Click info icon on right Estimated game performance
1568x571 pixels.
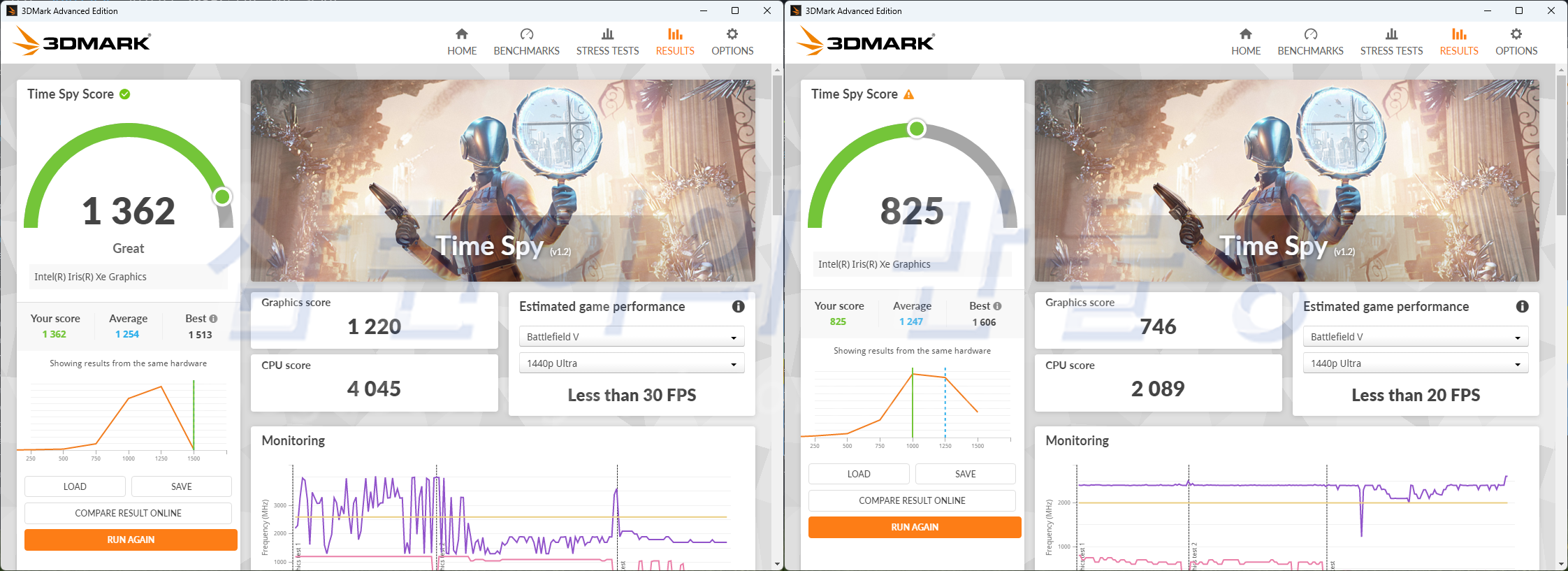pos(1522,307)
